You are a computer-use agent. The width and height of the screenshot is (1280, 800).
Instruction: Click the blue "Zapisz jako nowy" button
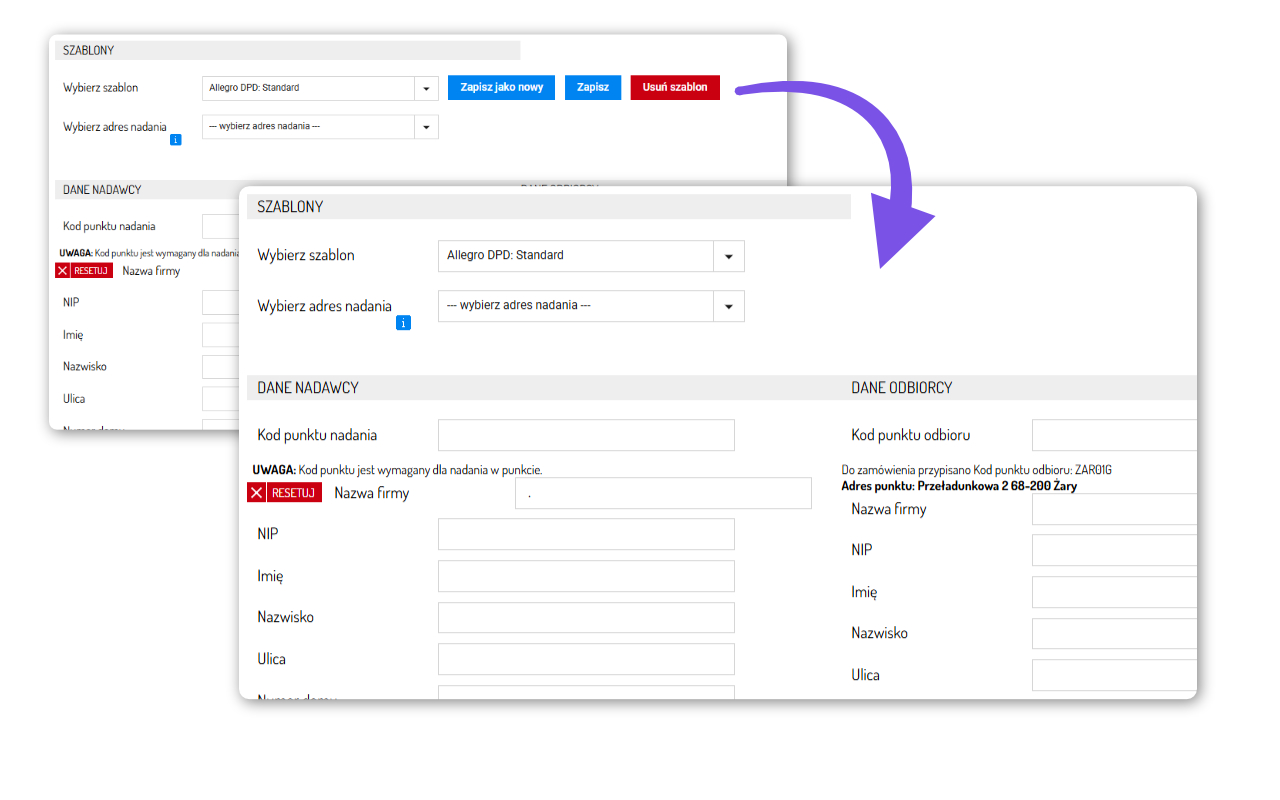tap(501, 88)
